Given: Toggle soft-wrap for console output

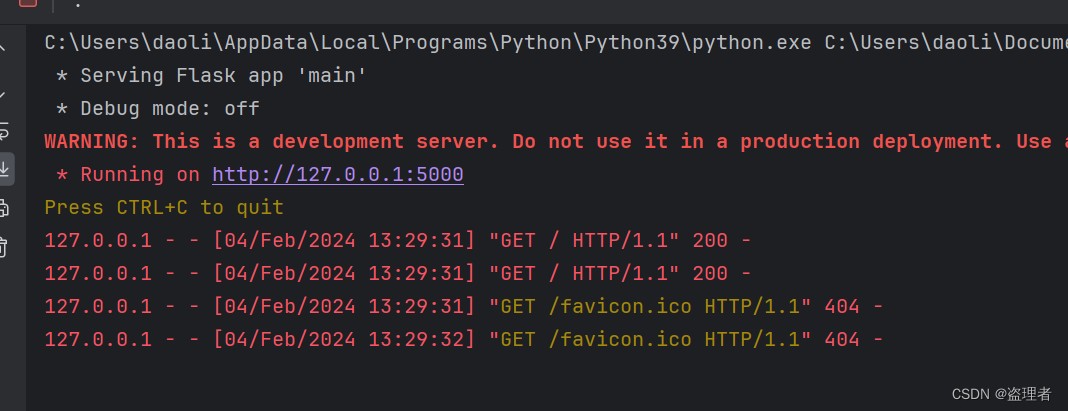Looking at the screenshot, I should pos(3,130).
